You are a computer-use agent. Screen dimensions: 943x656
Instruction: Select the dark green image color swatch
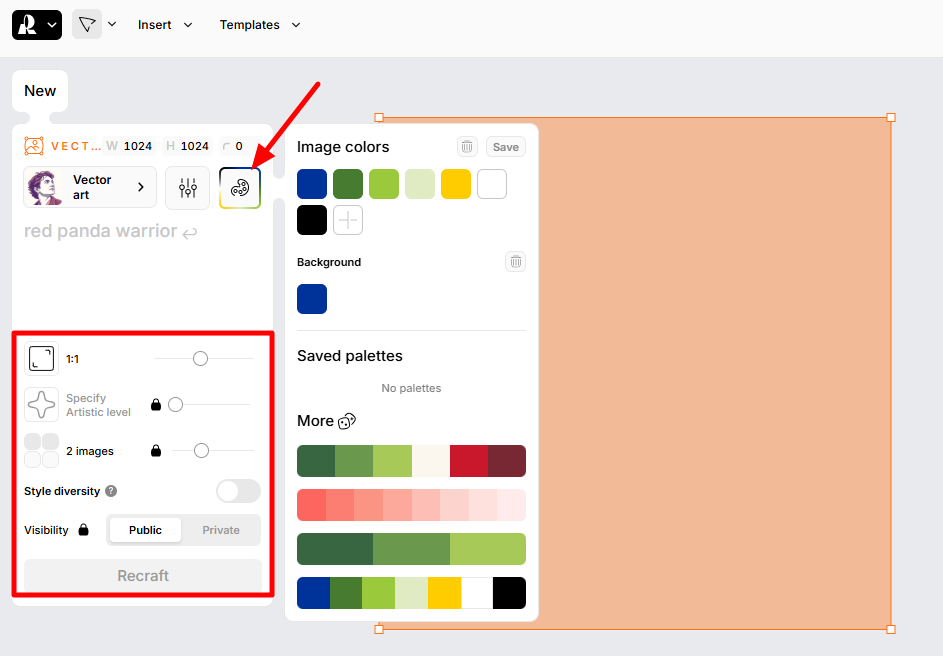[348, 184]
